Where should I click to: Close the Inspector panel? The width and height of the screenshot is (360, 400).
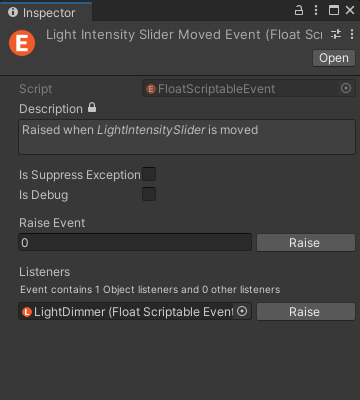pyautogui.click(x=350, y=10)
